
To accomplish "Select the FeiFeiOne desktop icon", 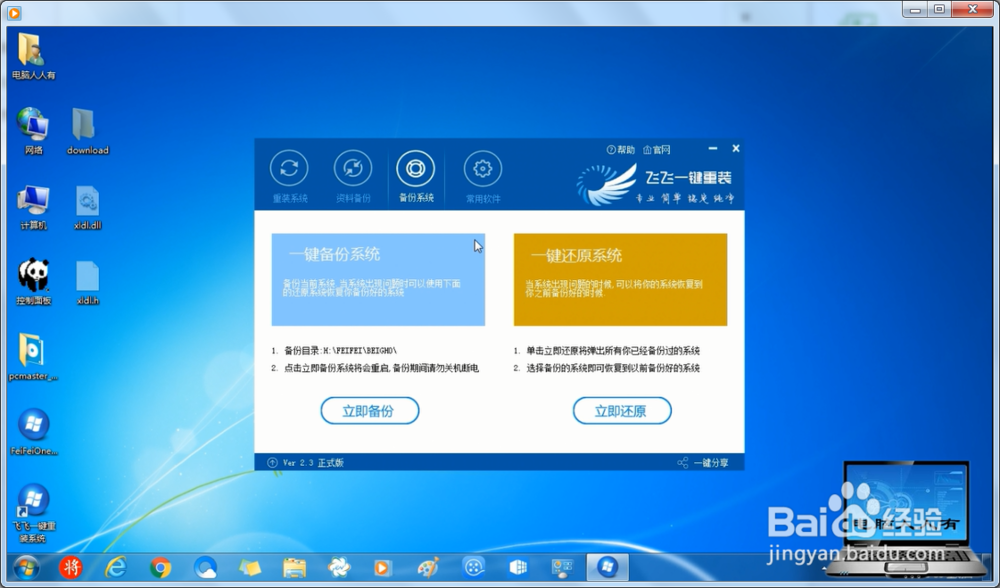I will pos(33,432).
